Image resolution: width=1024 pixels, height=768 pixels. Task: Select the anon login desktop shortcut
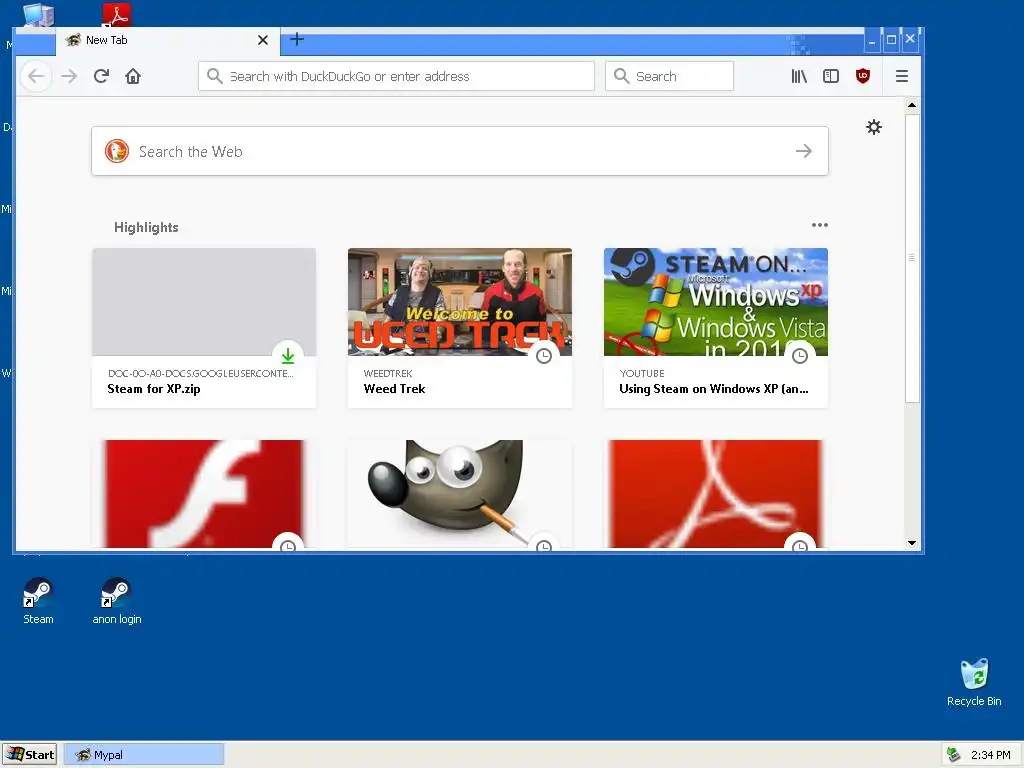pyautogui.click(x=117, y=602)
